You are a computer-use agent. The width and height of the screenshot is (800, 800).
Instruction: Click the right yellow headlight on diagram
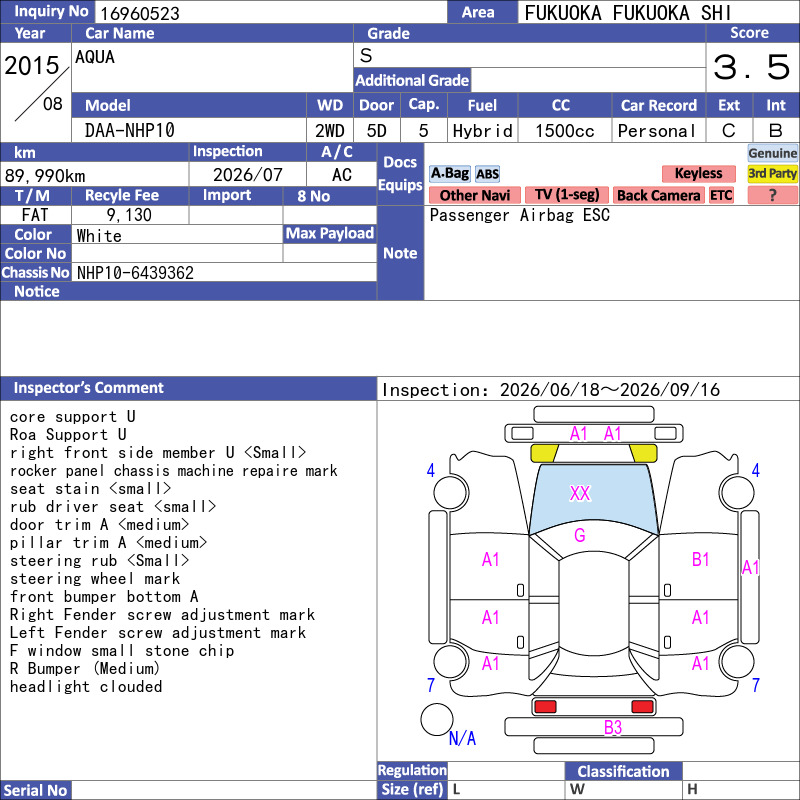643,453
